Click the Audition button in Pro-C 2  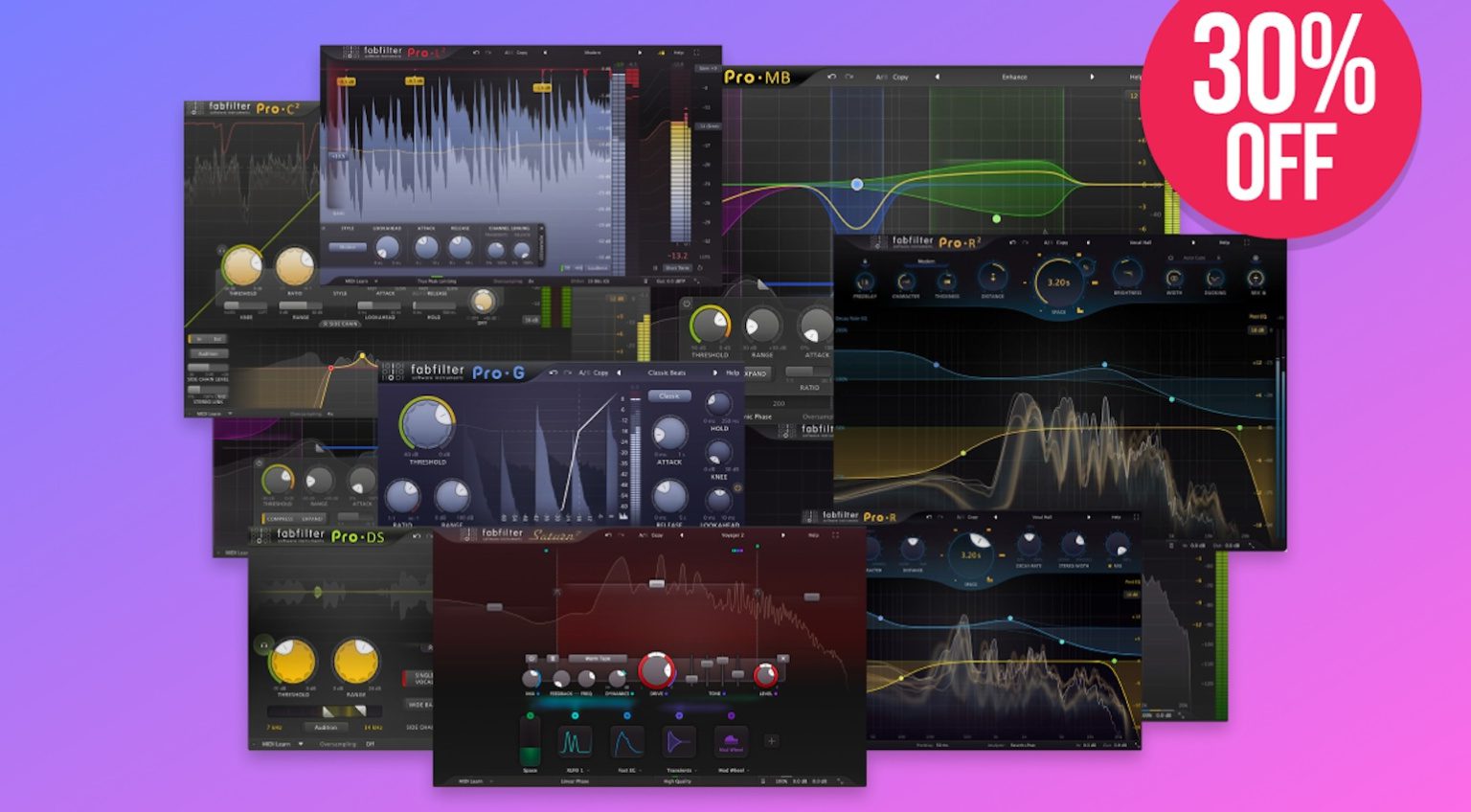[x=209, y=353]
